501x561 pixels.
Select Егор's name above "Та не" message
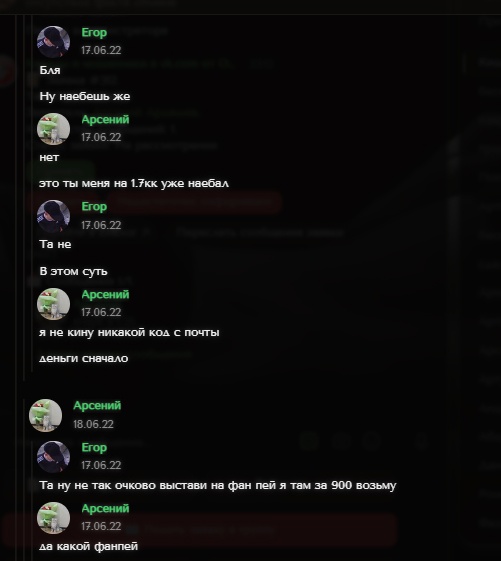94,207
